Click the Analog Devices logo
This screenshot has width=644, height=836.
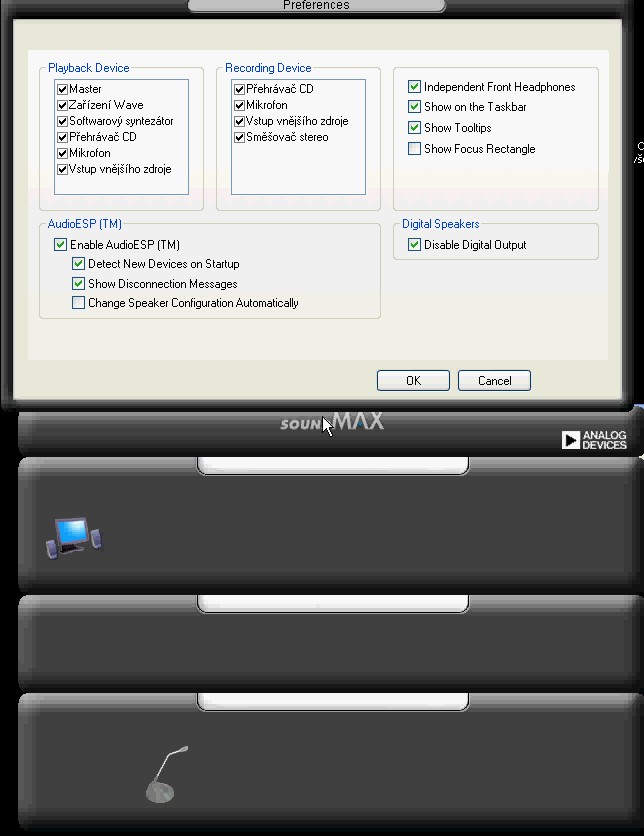point(594,440)
